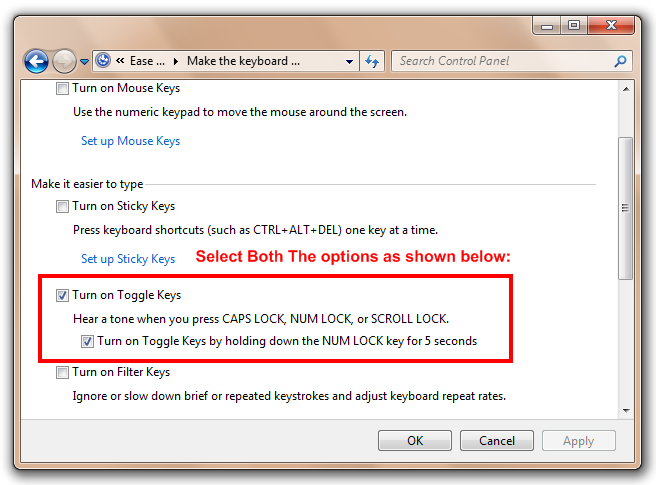
Task: Click the Search Control Panel field
Action: tap(500, 61)
